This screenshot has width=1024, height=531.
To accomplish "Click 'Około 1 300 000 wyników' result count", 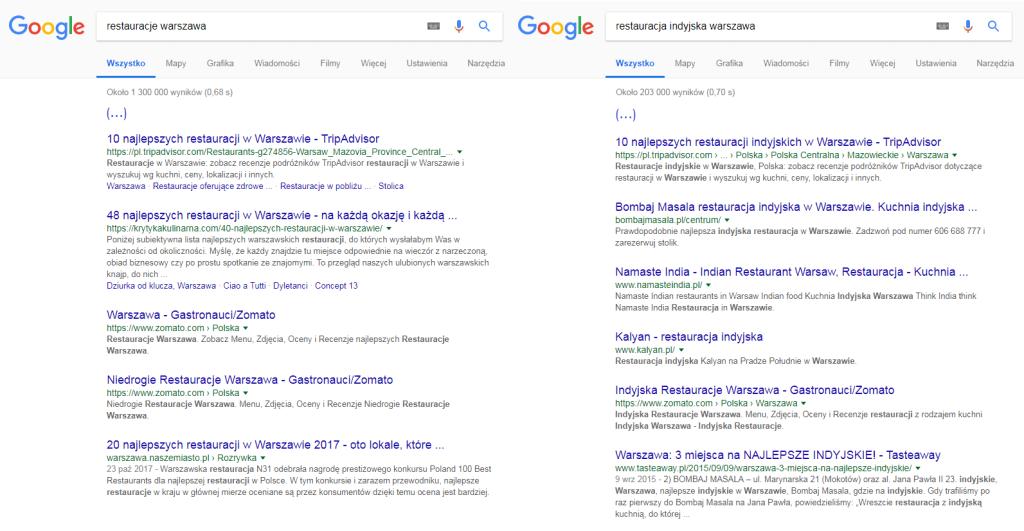I will point(169,92).
